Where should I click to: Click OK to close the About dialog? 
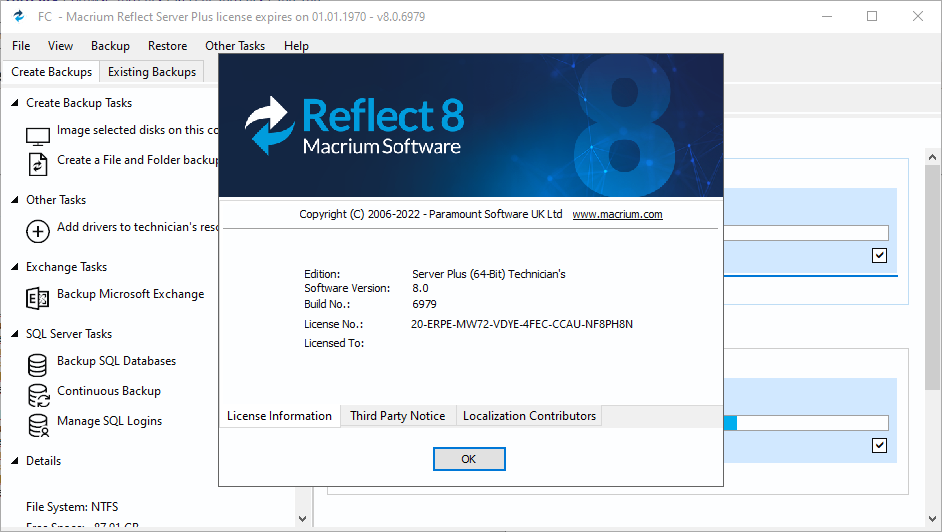click(x=469, y=459)
